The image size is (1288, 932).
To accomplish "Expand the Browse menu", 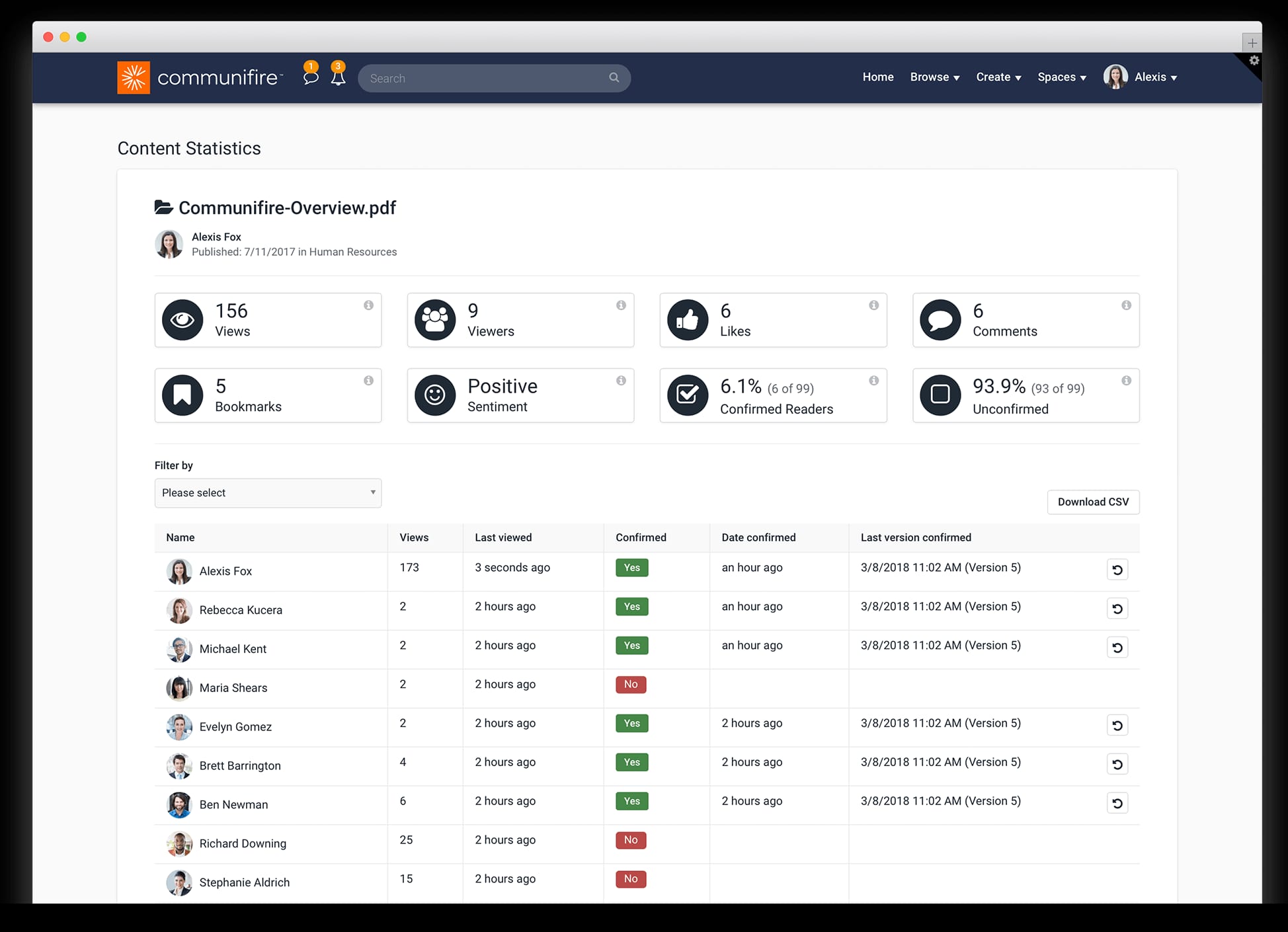I will (x=934, y=77).
